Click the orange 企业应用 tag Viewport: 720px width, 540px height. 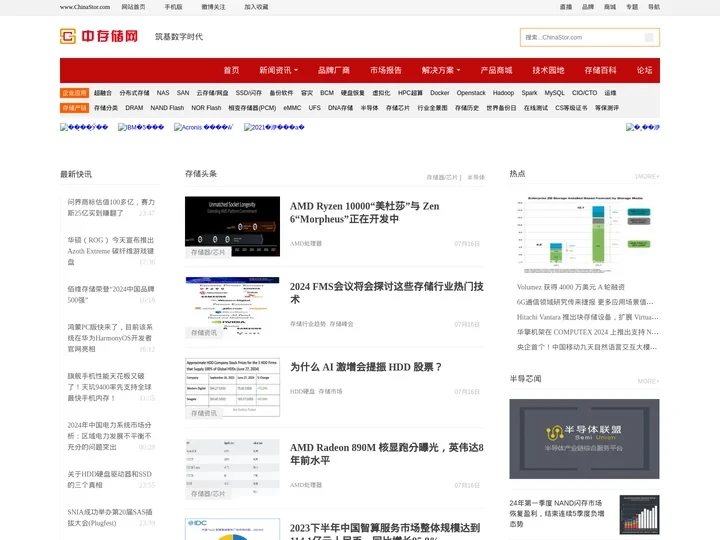coord(74,93)
